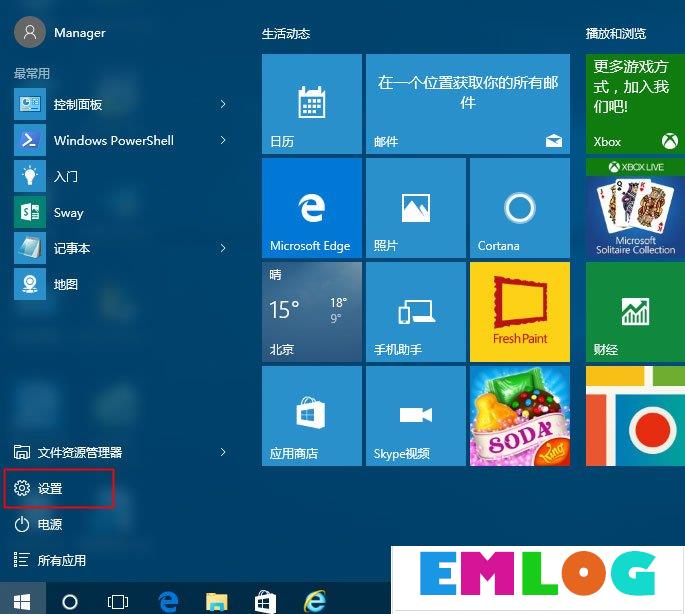Launch the Fresh Paint tile

520,312
